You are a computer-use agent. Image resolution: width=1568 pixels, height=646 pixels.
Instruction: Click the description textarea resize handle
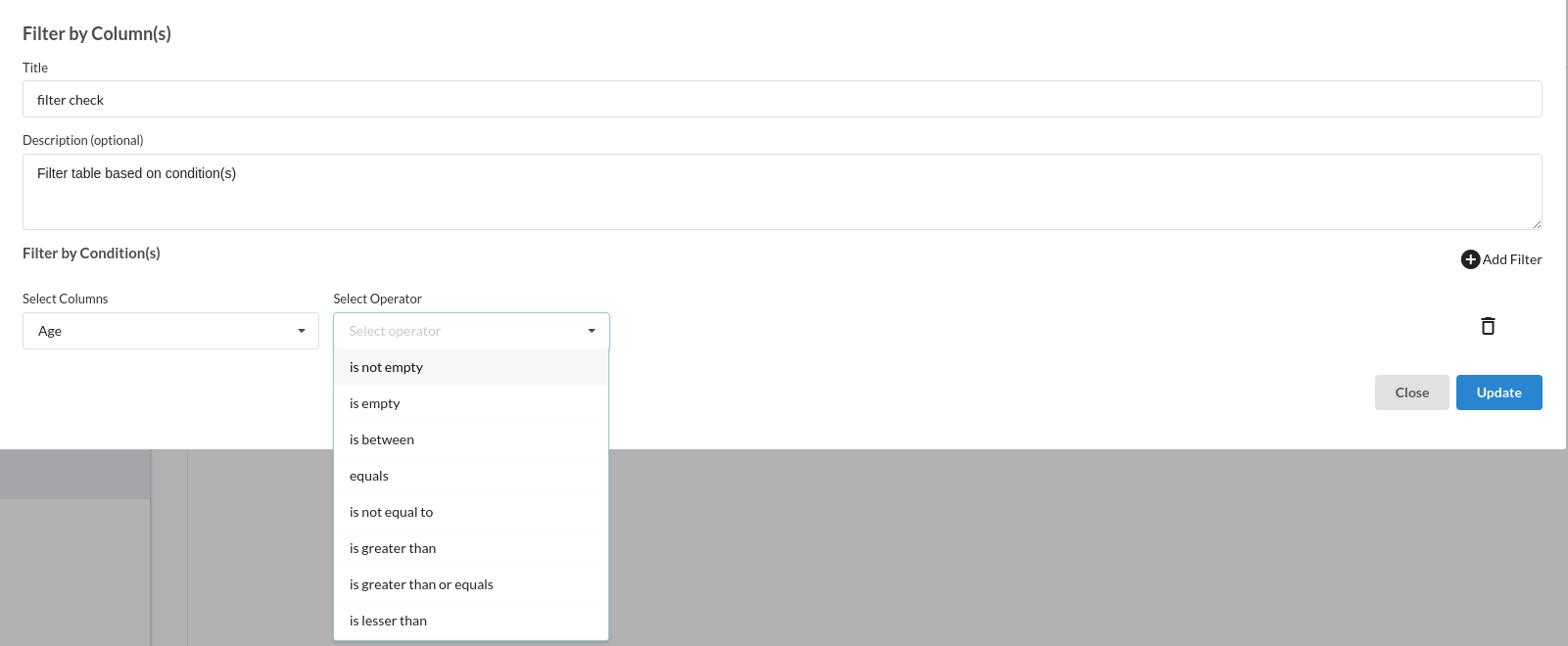(x=1537, y=224)
